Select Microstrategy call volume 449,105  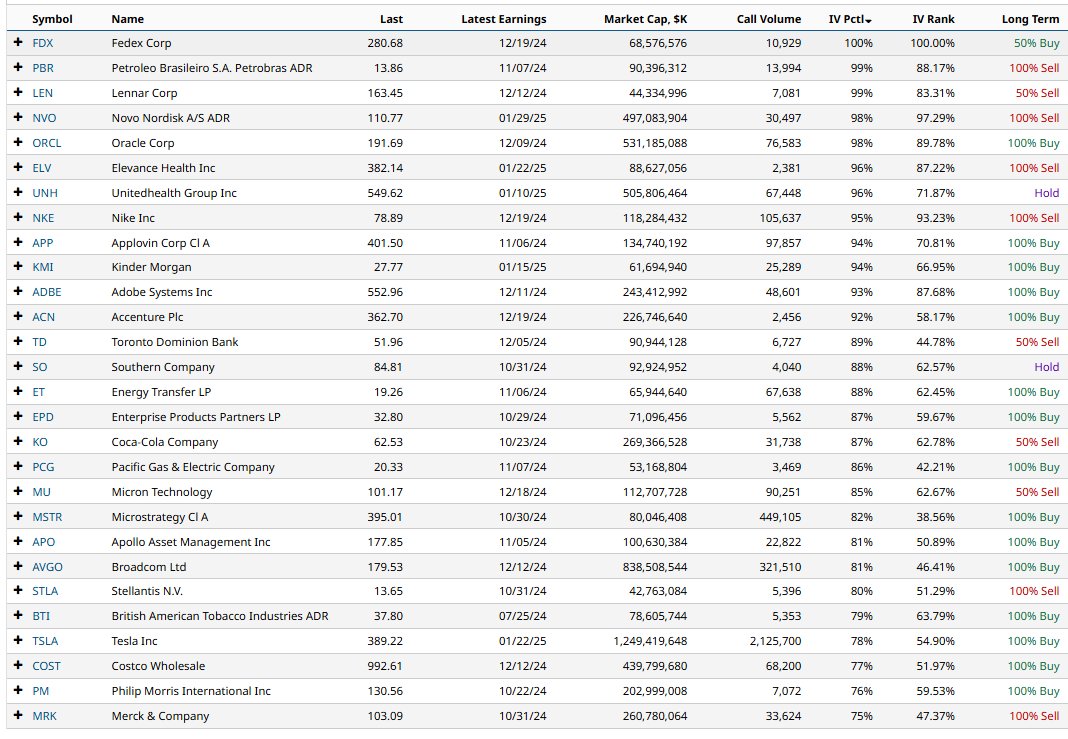[x=780, y=517]
